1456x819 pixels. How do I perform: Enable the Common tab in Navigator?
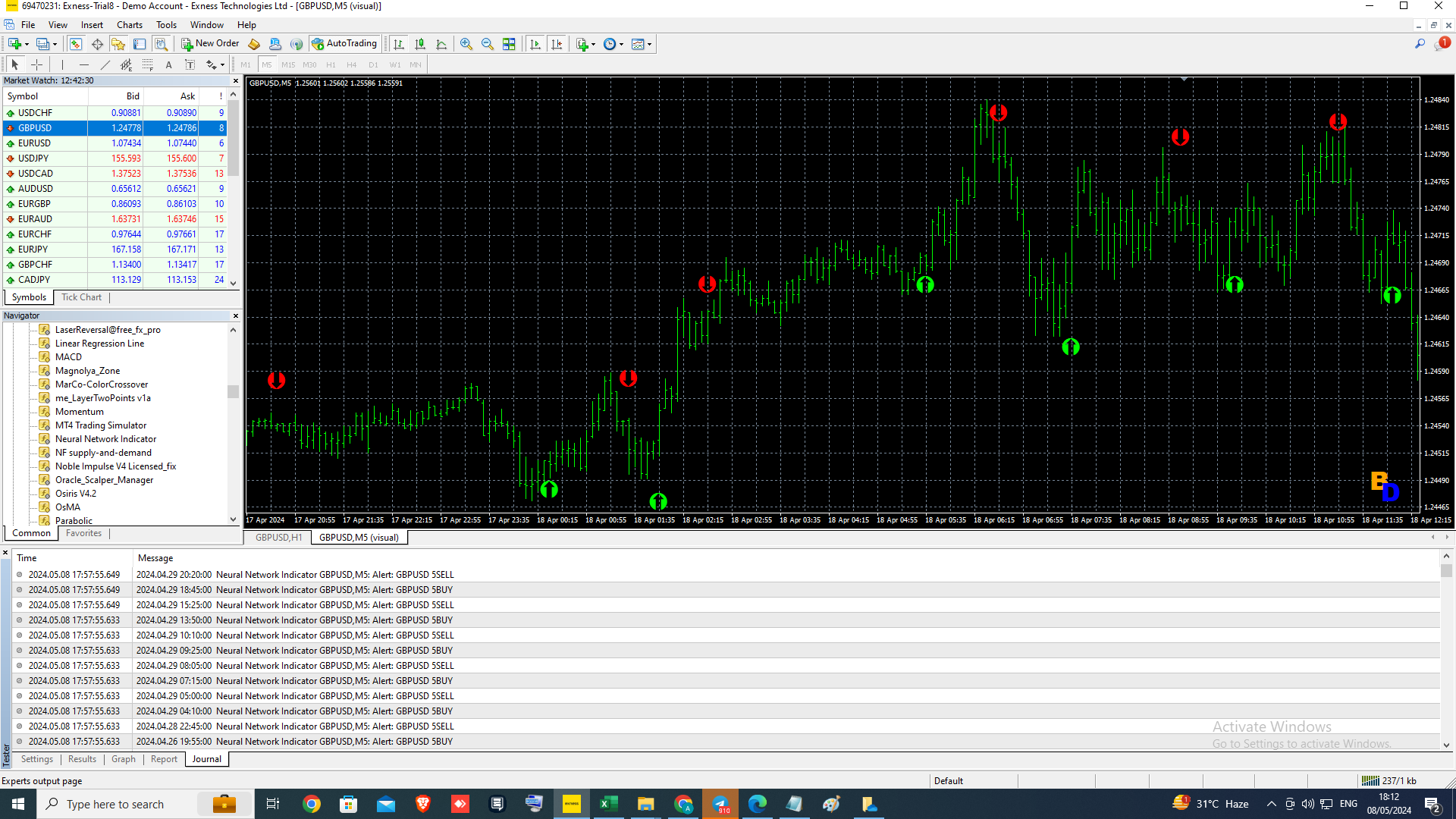29,533
